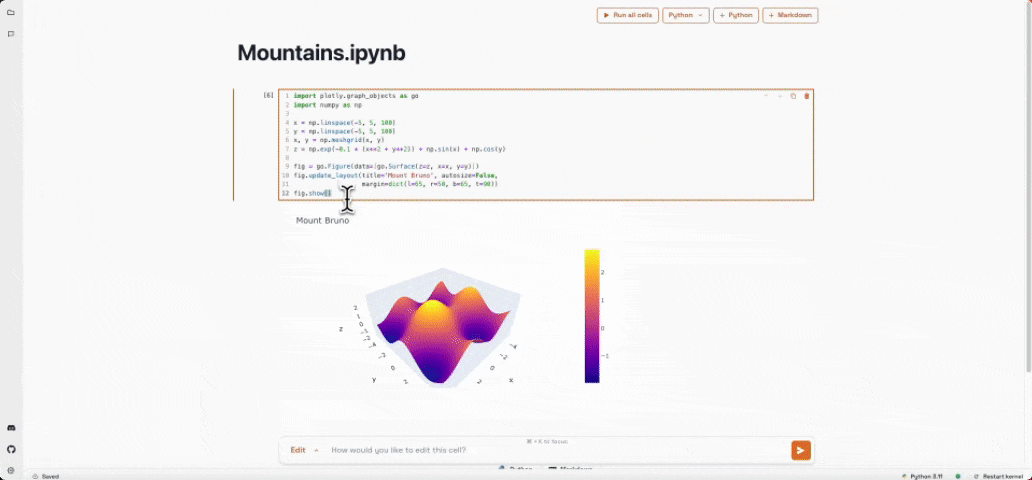The width and height of the screenshot is (1032, 480).
Task: Open the file browser folder icon
Action: click(11, 13)
